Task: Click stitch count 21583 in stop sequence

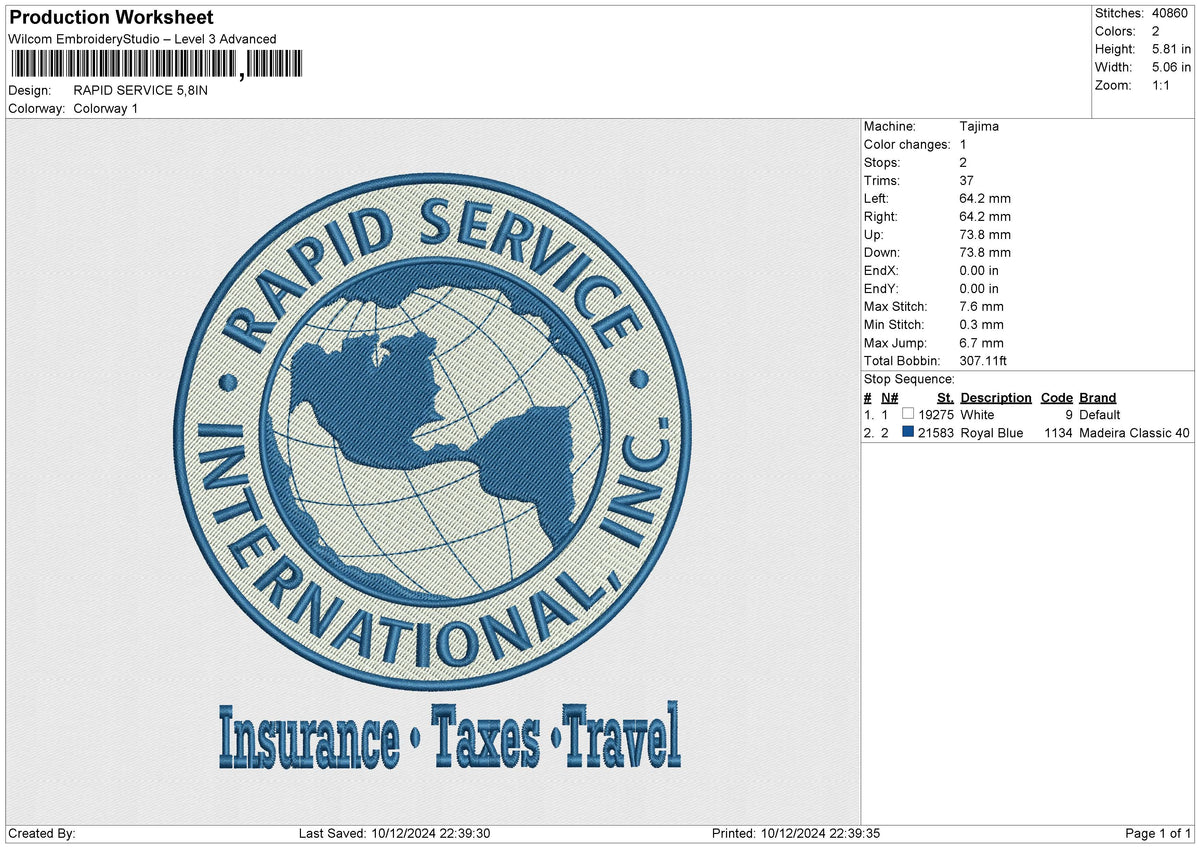Action: 937,433
